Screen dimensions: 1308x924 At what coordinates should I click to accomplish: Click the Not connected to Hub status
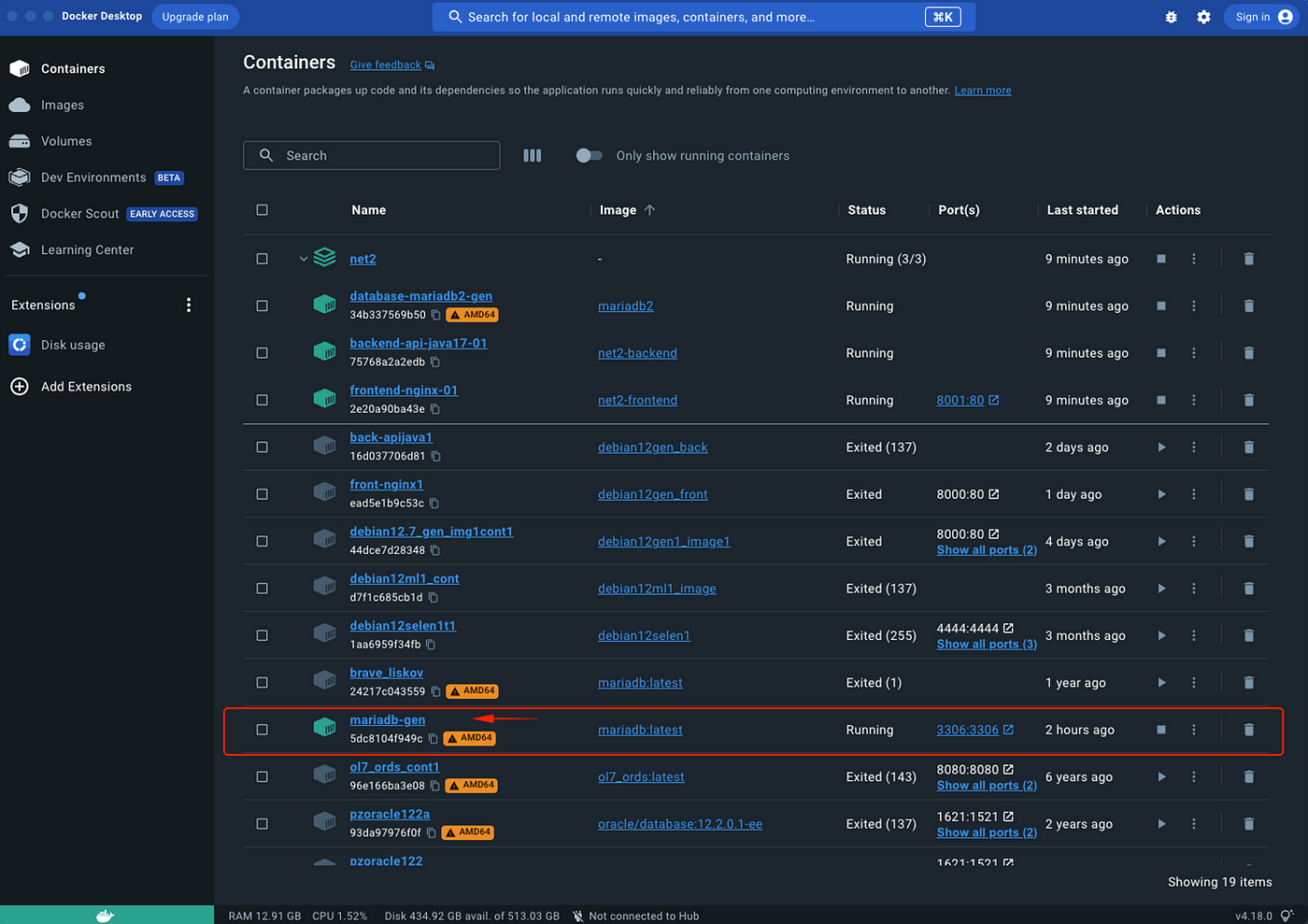click(635, 917)
